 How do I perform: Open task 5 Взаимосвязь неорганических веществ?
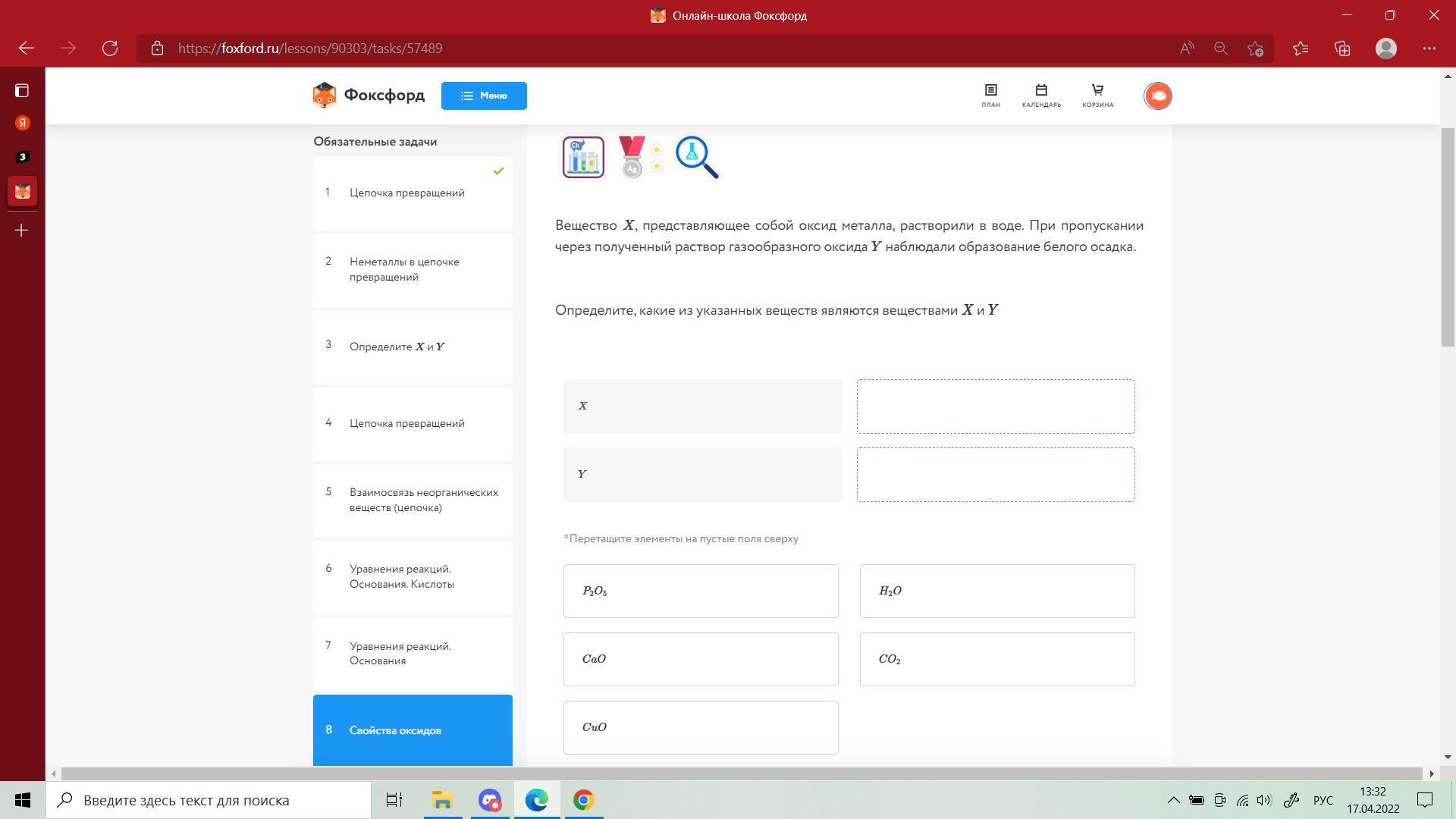coord(413,500)
